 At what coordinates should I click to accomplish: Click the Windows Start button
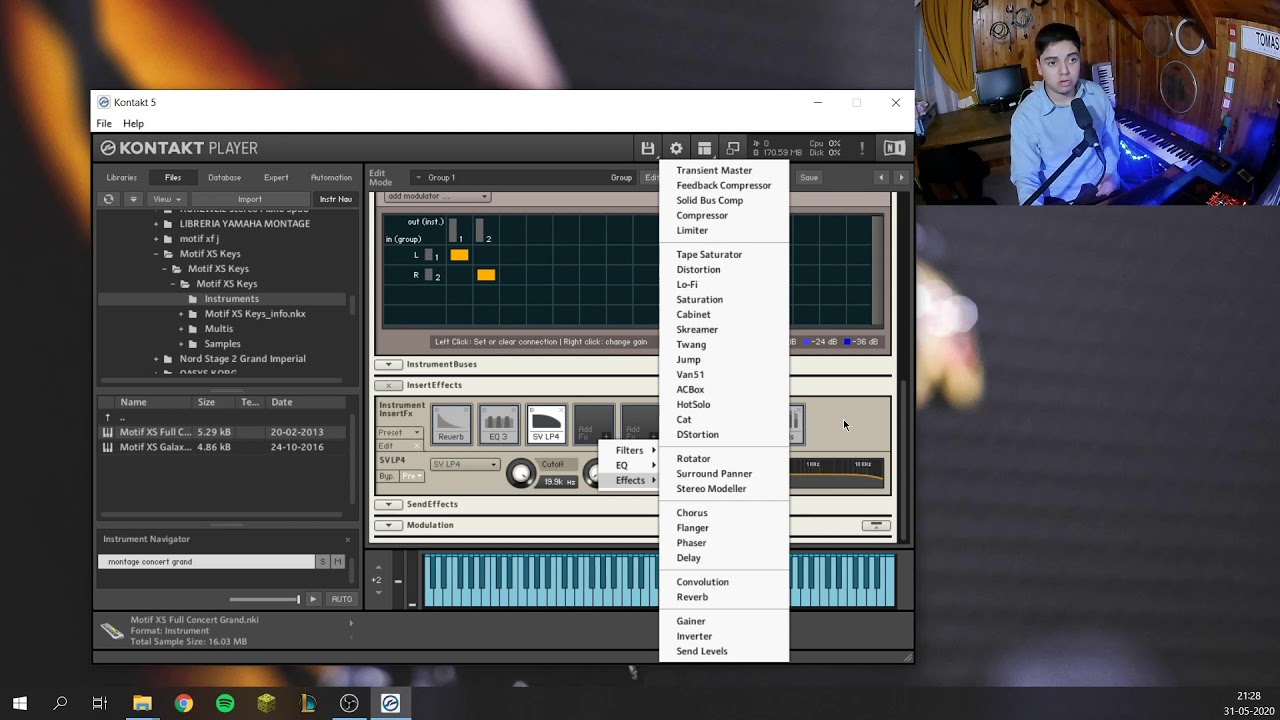(x=20, y=704)
